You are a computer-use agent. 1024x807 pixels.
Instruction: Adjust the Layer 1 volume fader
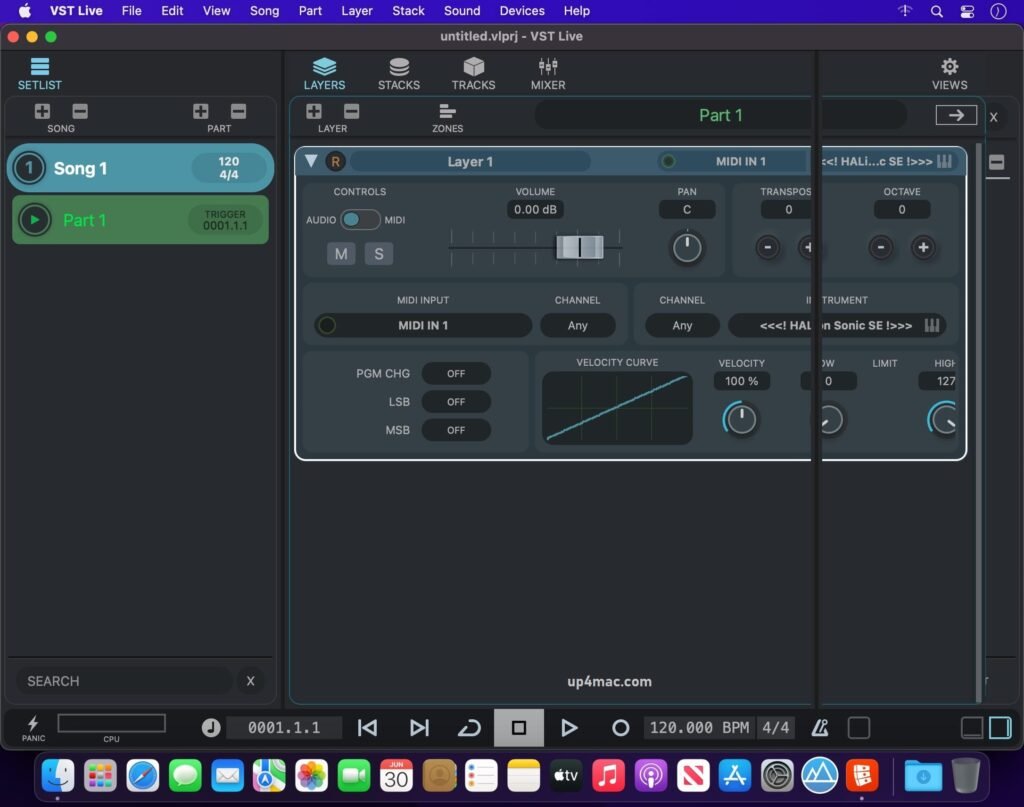pyautogui.click(x=580, y=248)
